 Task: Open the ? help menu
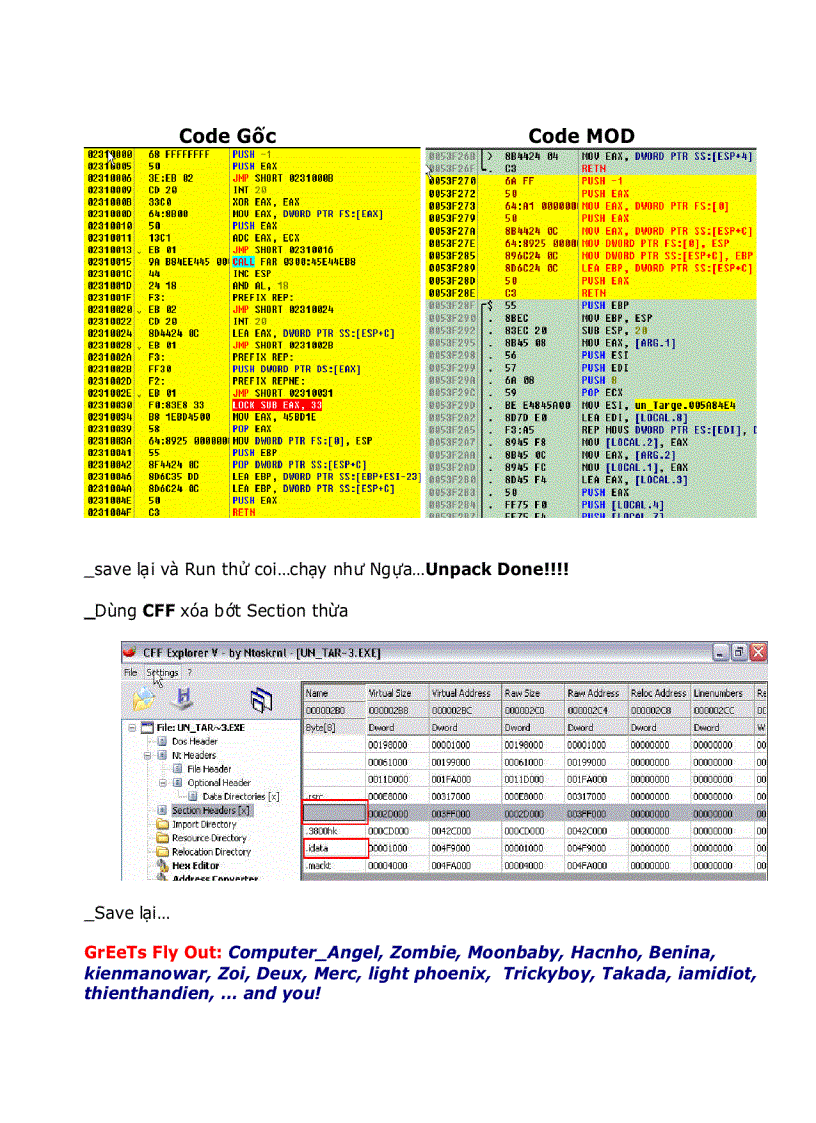point(188,673)
